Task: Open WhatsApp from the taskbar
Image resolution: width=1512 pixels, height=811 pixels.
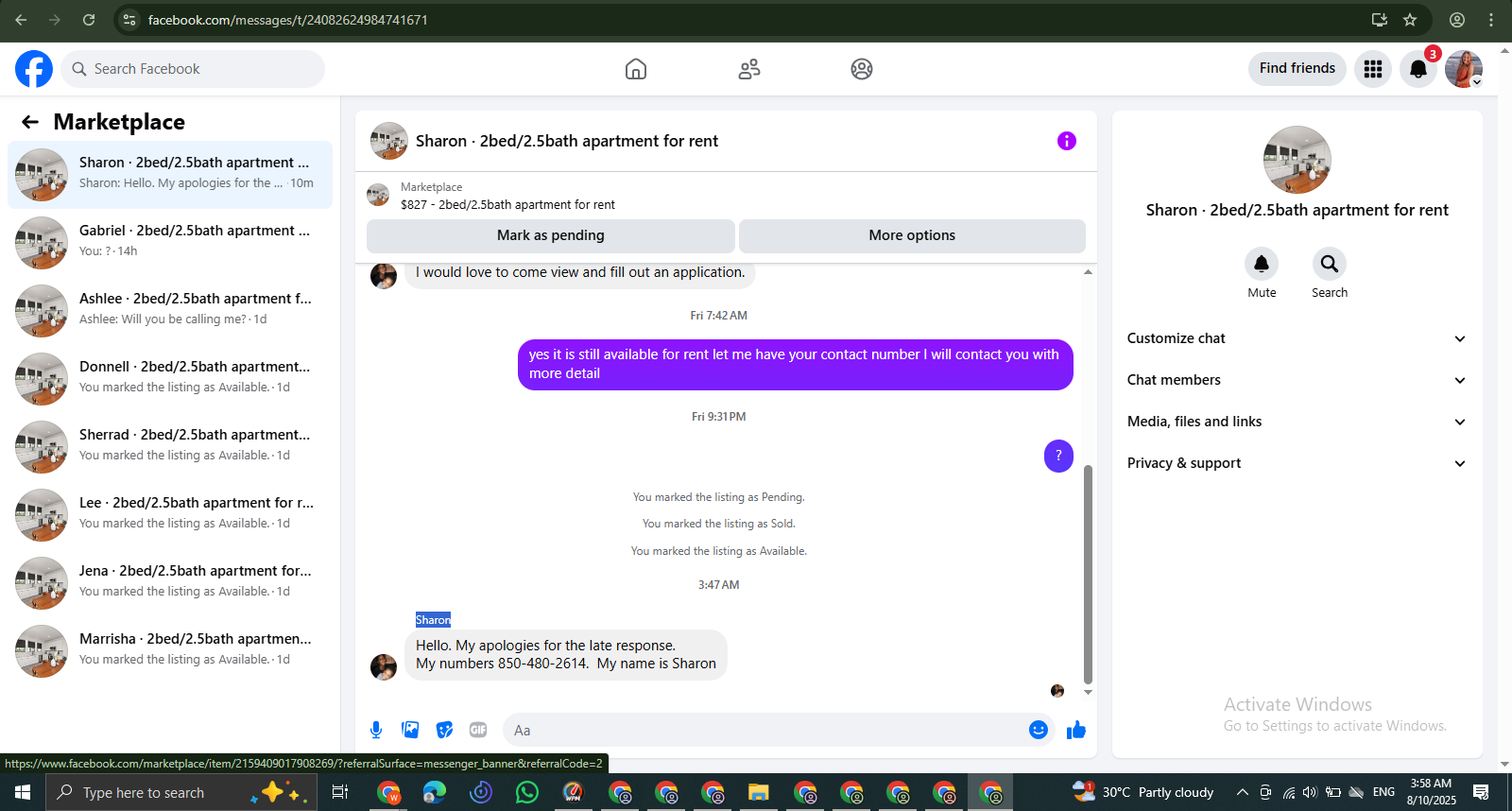Action: (x=527, y=792)
